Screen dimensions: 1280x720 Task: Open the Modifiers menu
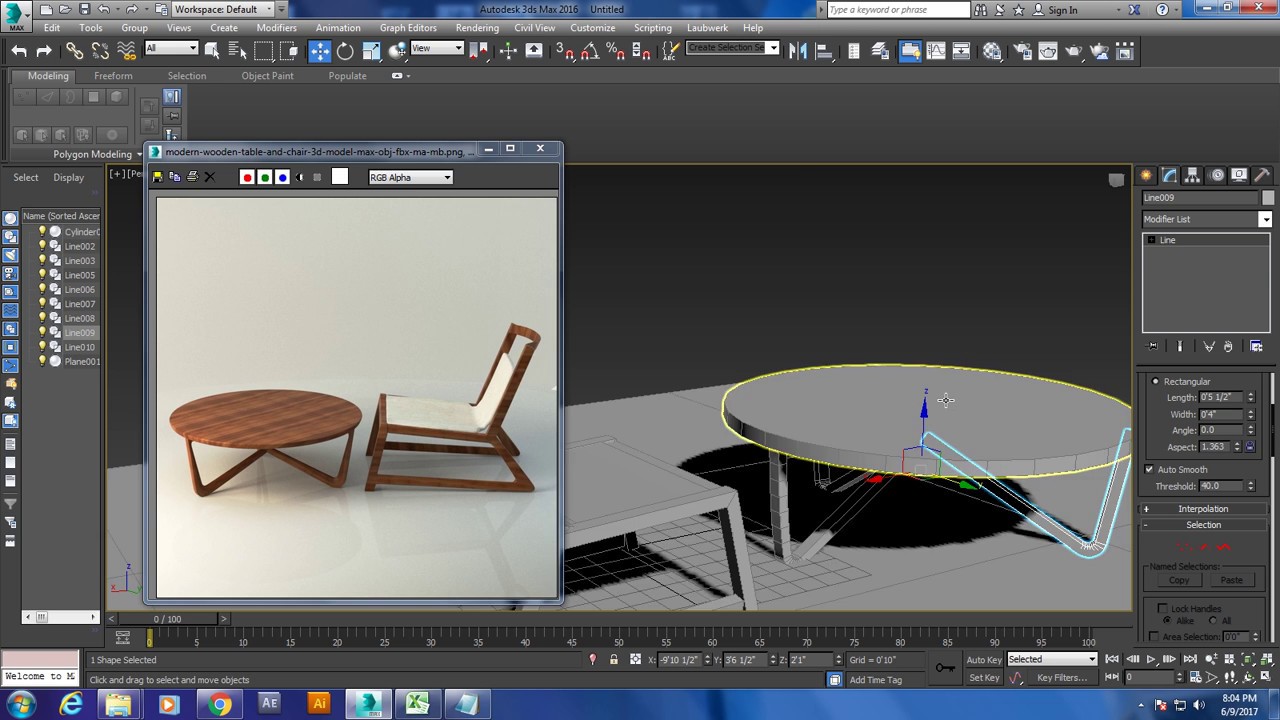point(276,28)
